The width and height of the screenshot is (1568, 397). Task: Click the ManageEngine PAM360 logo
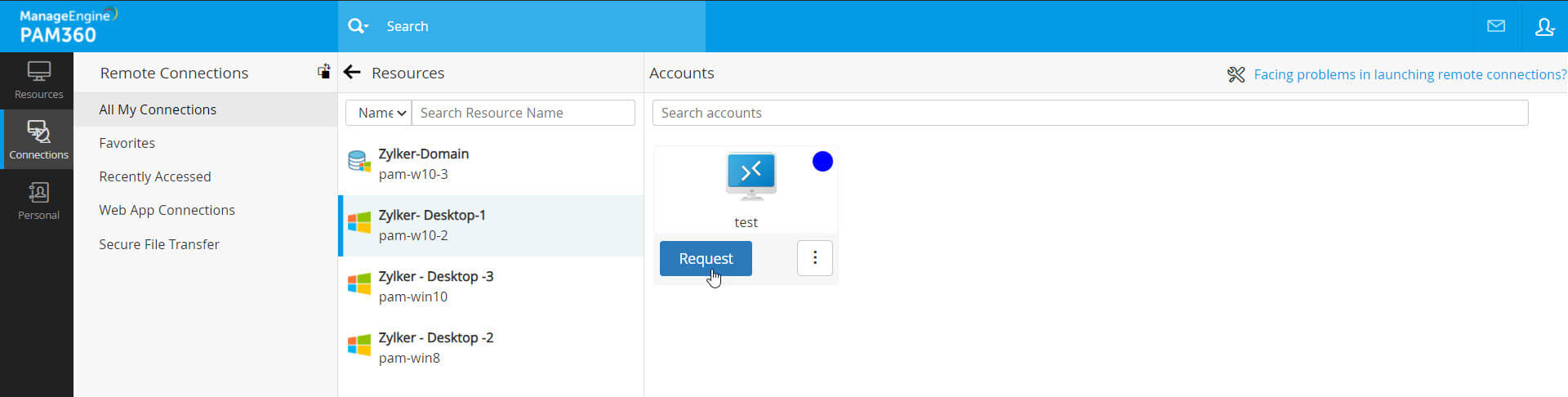click(69, 25)
